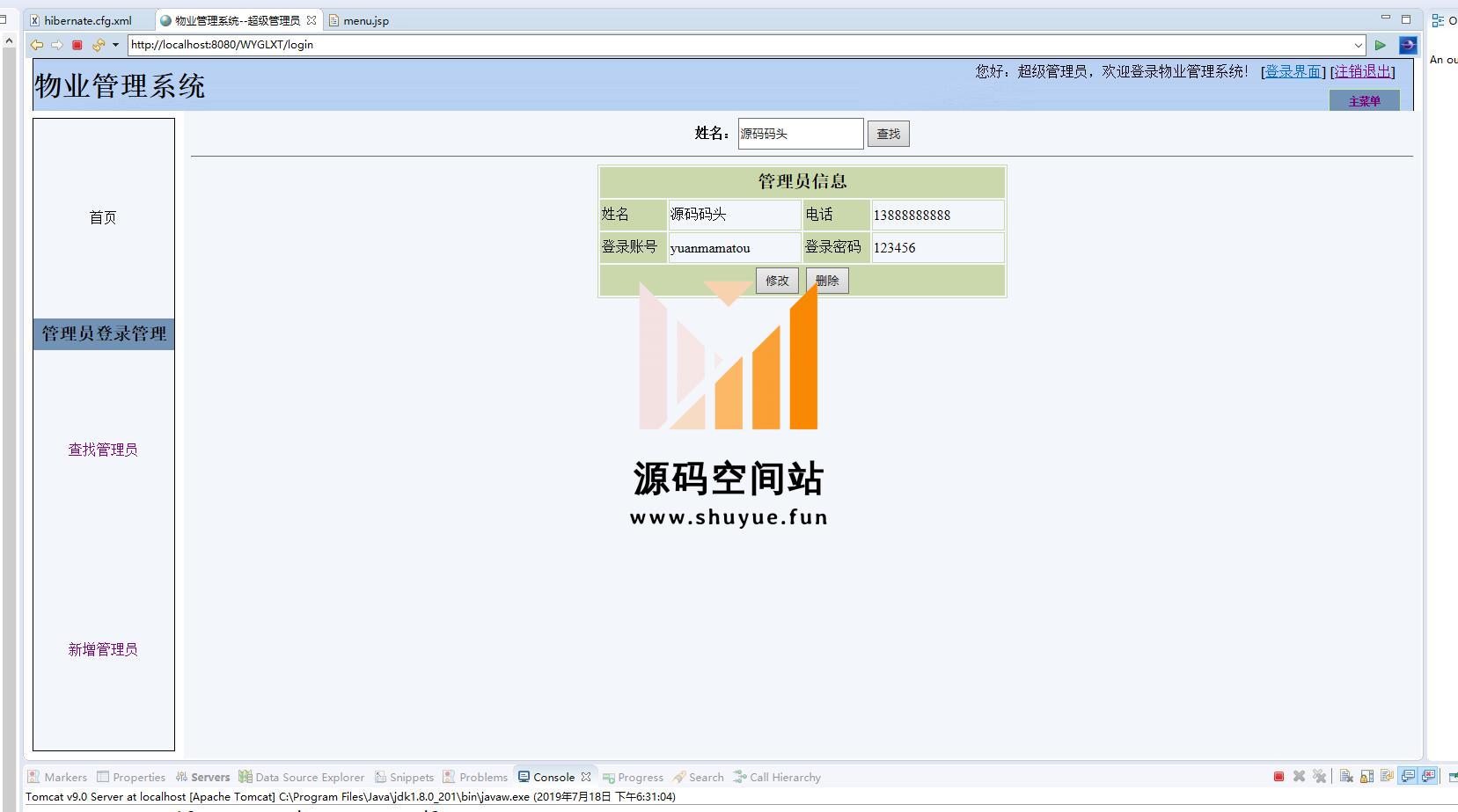This screenshot has height=812, width=1458.
Task: Click the browser refresh icon
Action: tap(98, 45)
